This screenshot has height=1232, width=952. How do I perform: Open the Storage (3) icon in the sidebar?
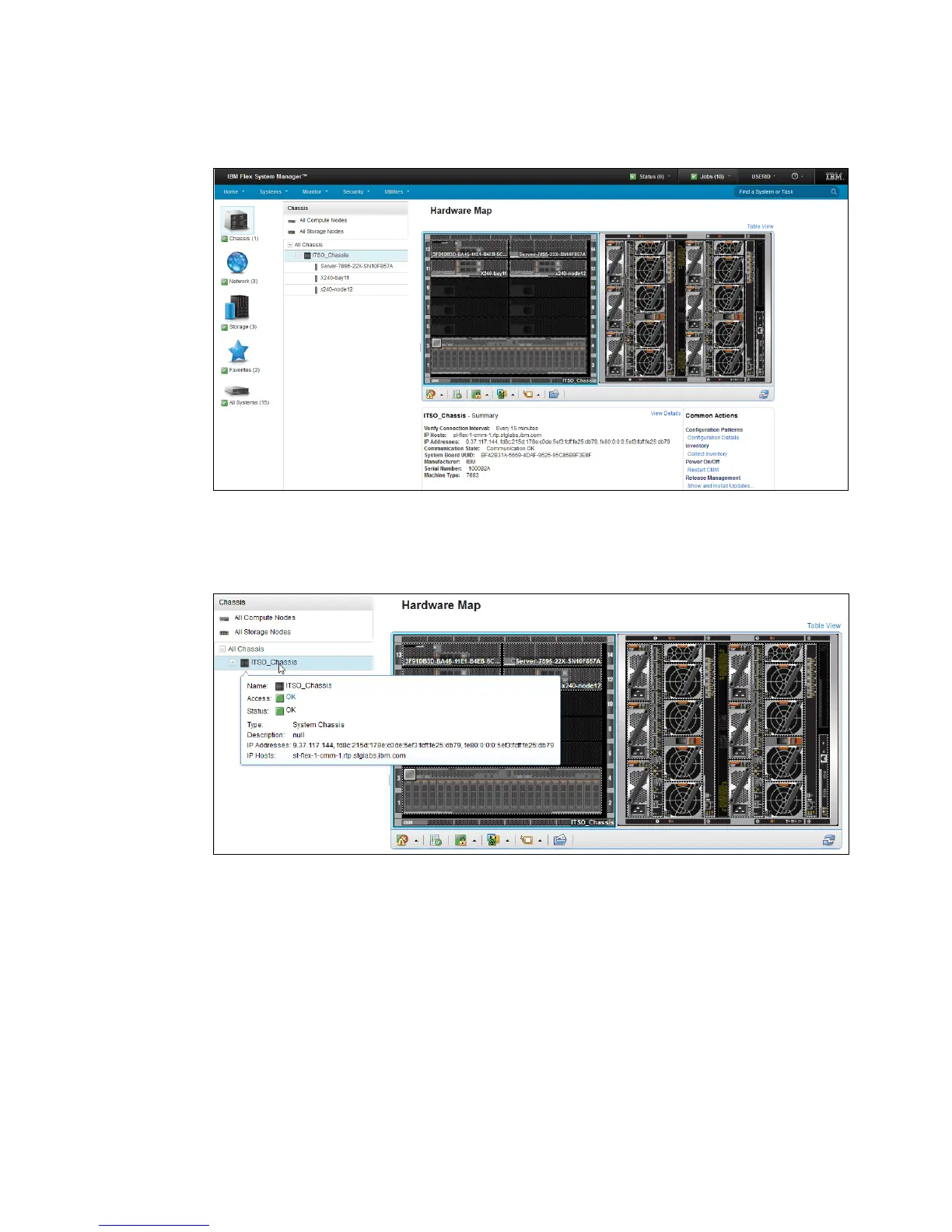coord(236,308)
